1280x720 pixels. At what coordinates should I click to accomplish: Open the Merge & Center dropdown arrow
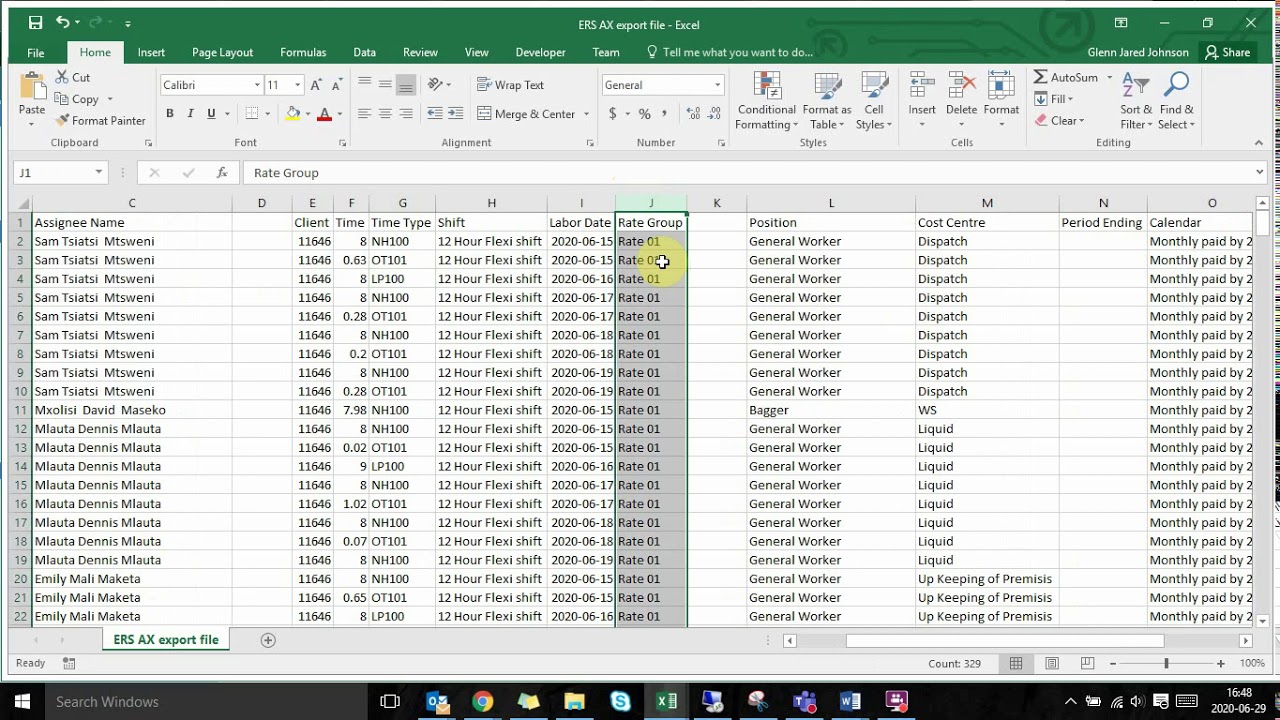[x=587, y=114]
